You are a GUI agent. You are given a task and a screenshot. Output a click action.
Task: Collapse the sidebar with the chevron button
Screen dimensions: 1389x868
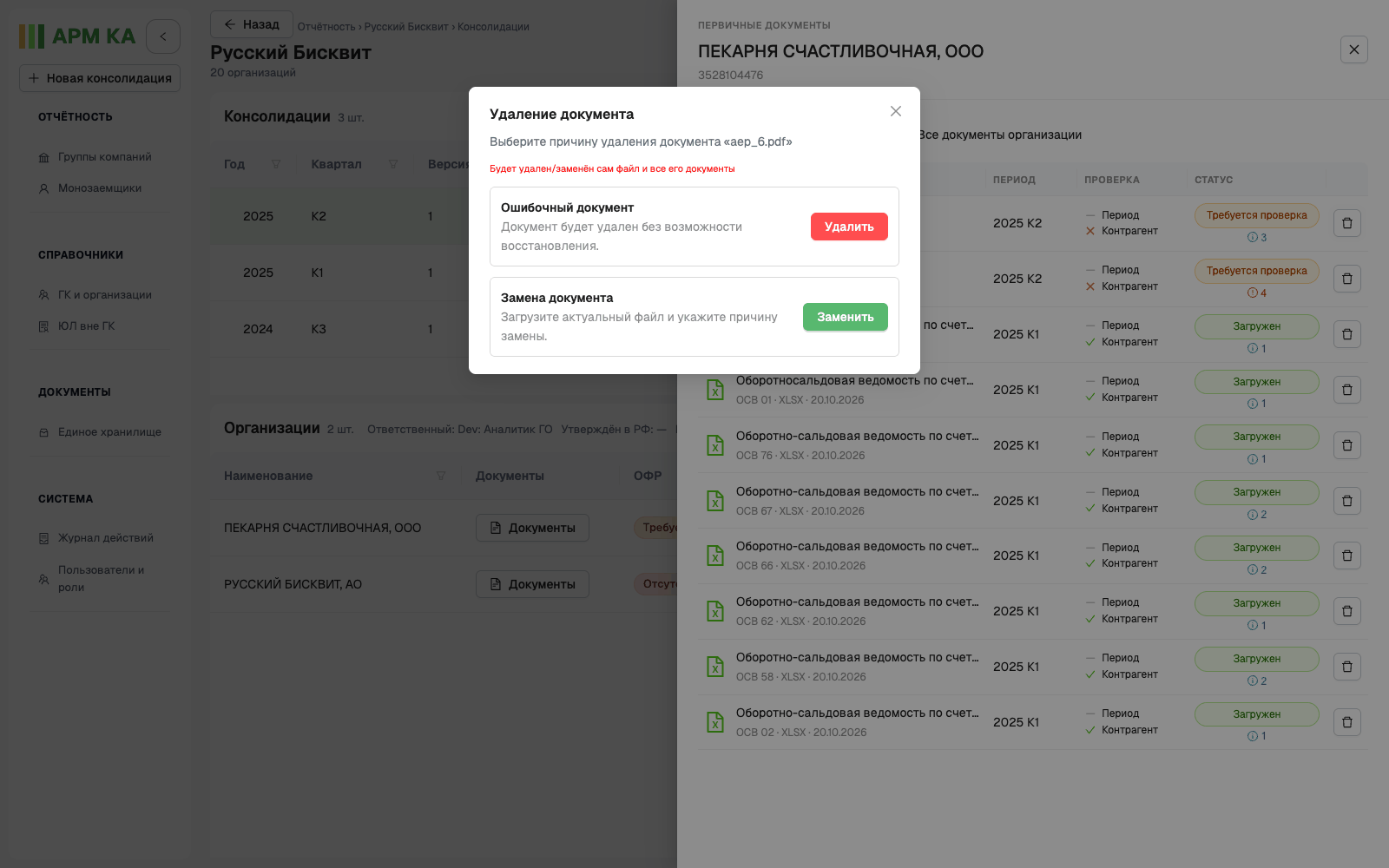163,36
